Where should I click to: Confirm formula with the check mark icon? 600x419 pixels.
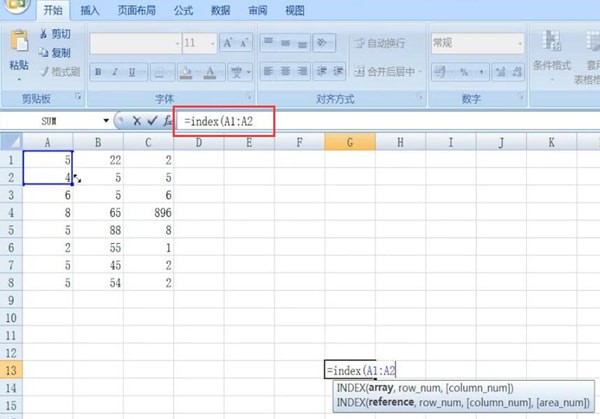tap(152, 120)
